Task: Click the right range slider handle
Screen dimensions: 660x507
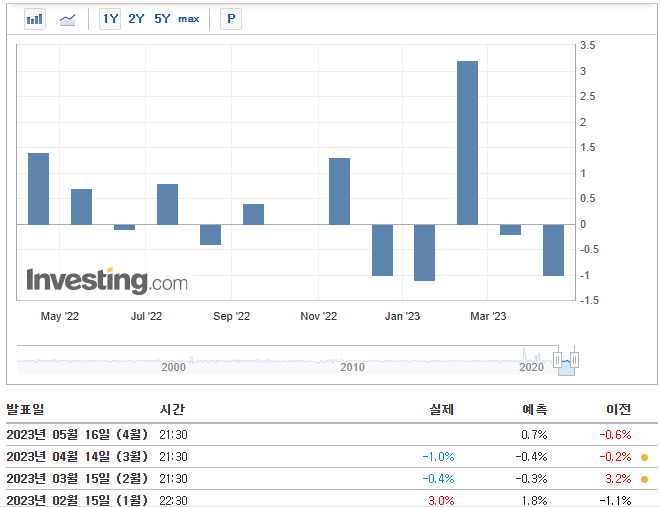Action: [x=574, y=360]
